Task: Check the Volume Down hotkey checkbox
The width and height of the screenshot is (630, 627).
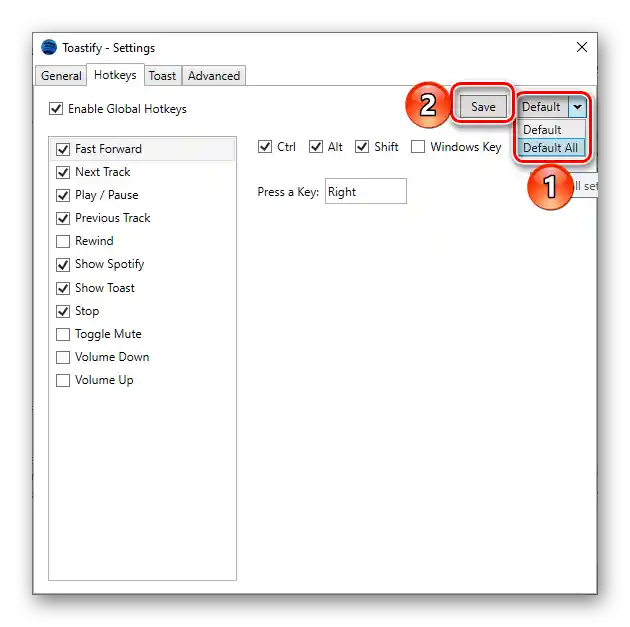Action: [x=63, y=357]
